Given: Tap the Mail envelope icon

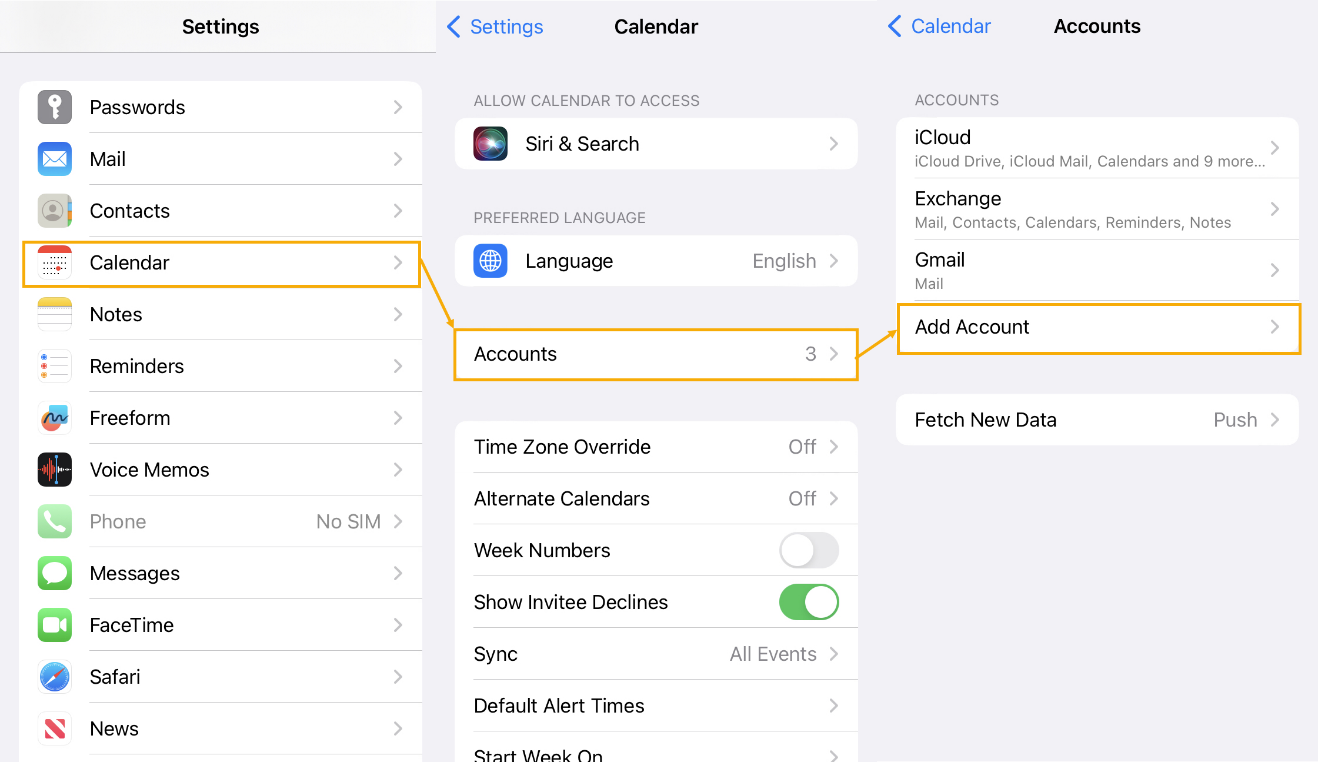Looking at the screenshot, I should pos(55,159).
